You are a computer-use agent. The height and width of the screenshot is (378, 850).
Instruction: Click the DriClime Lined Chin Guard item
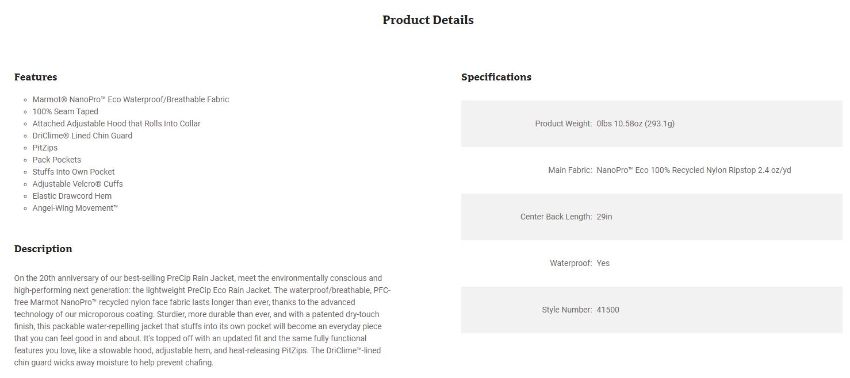point(82,136)
